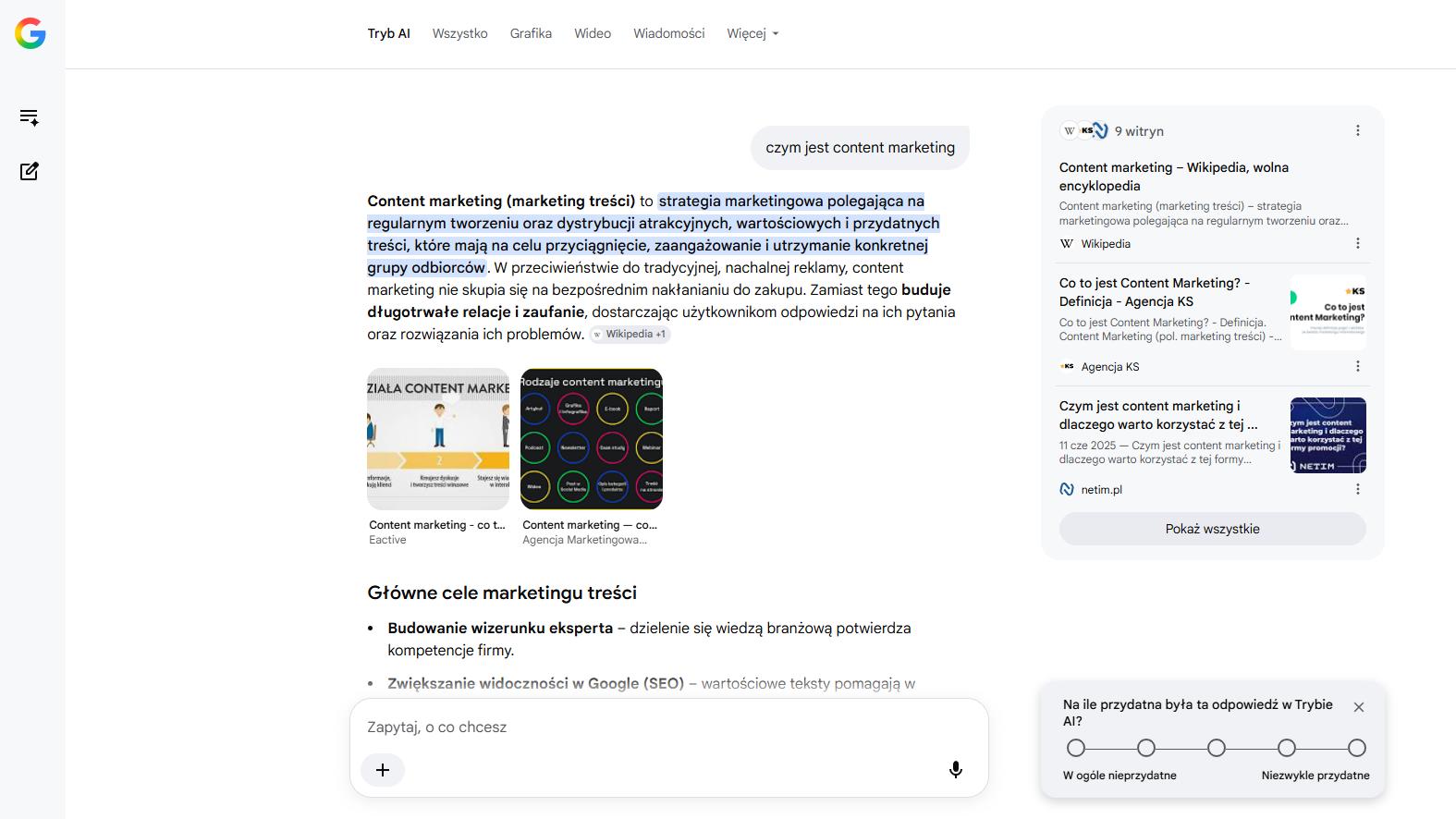Click the 'Agencja Marketingowa...' image caption
The height and width of the screenshot is (819, 1456).
584,540
